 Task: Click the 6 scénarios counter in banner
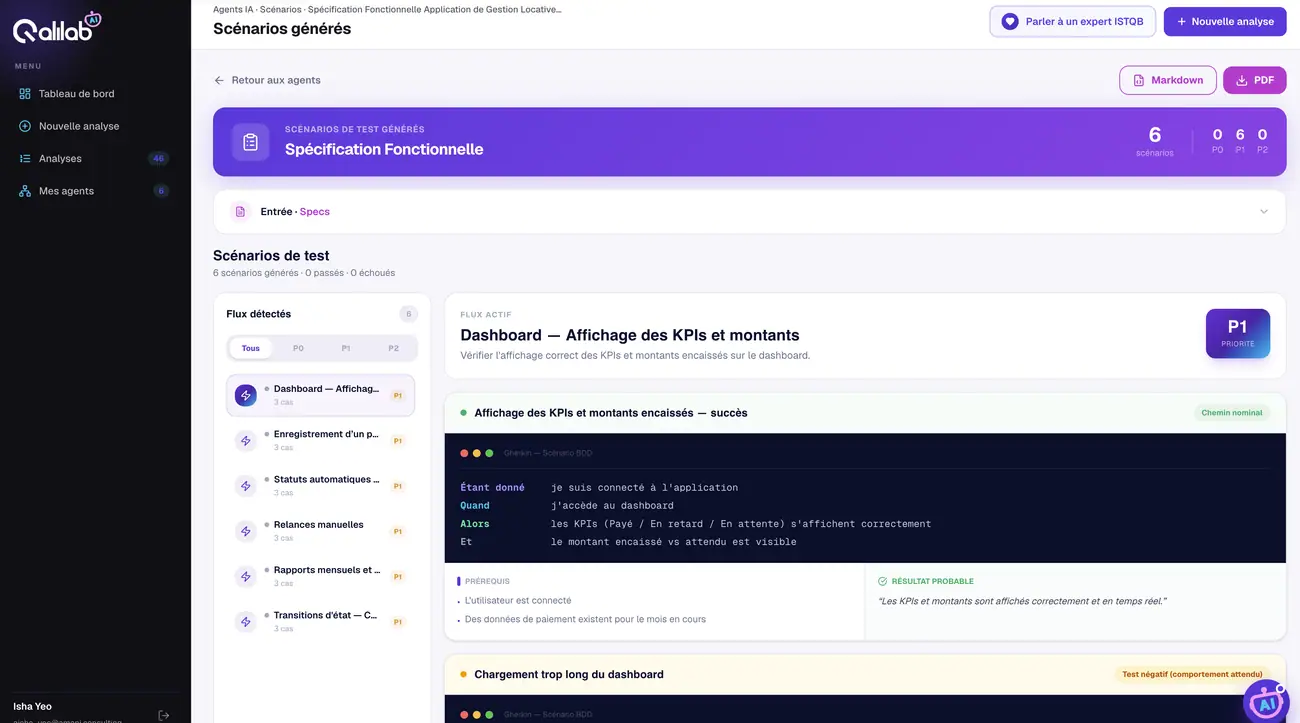coord(1155,141)
